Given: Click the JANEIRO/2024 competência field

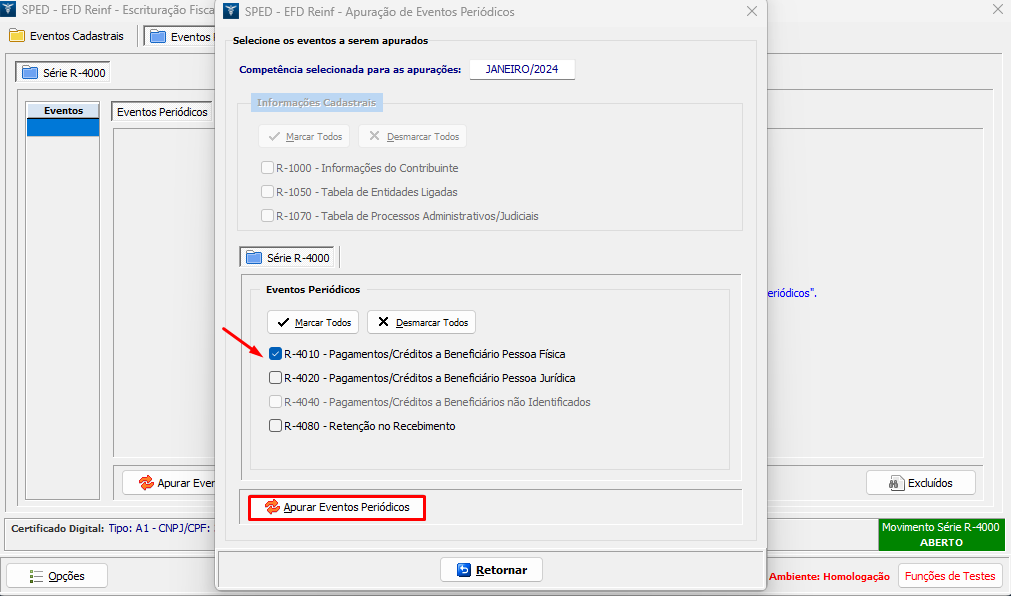Looking at the screenshot, I should click(522, 69).
